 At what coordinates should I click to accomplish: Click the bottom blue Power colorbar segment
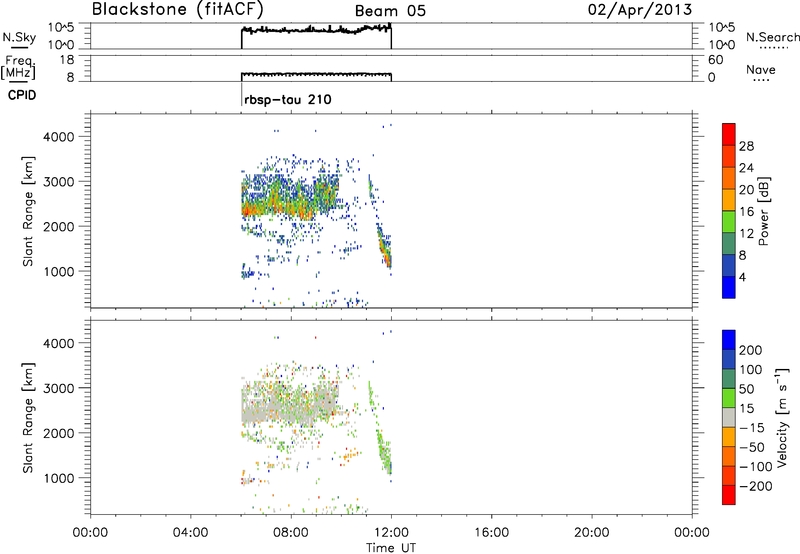coord(729,287)
